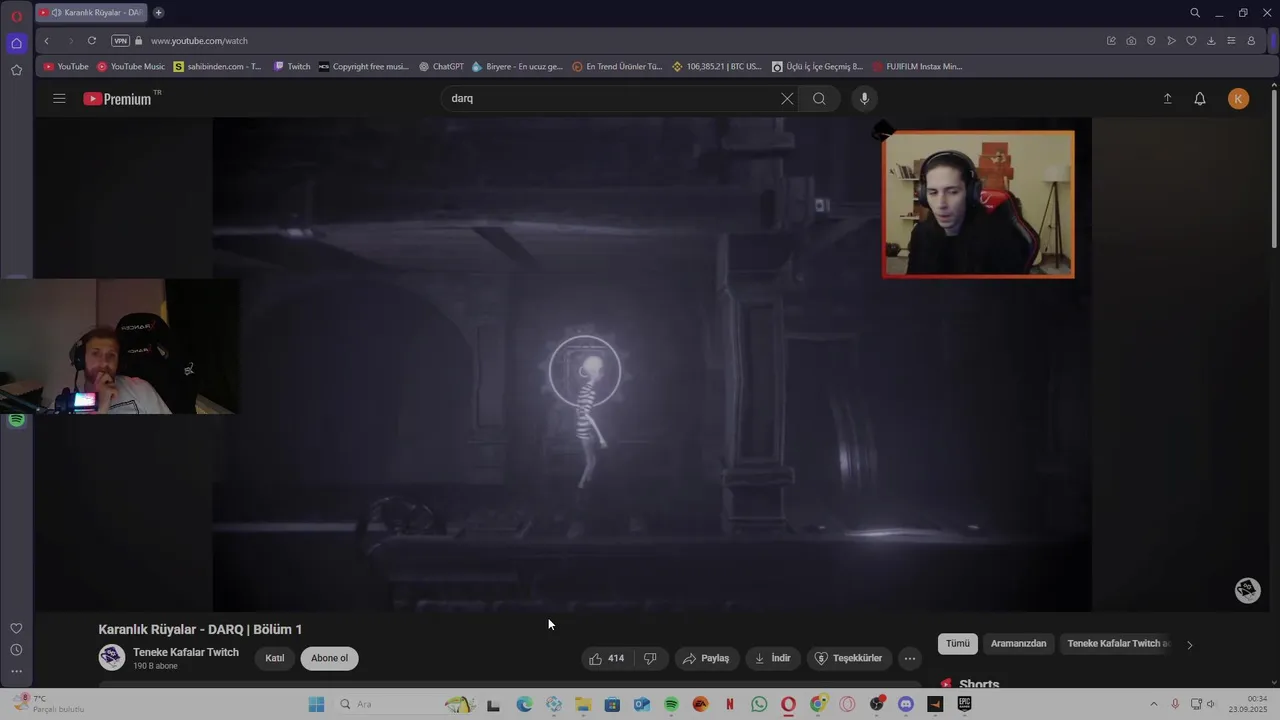Open YouTube notifications bell
1280x720 pixels.
click(1200, 98)
